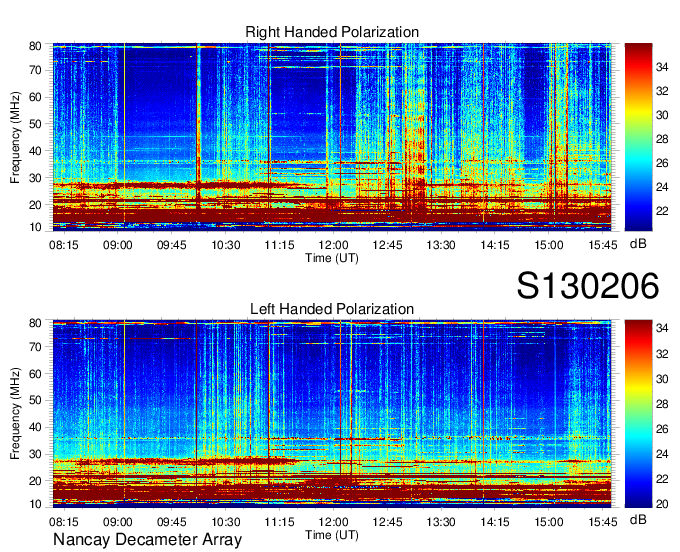
Task: Click 24 value on Left Handed colorbar
Action: tap(662, 454)
